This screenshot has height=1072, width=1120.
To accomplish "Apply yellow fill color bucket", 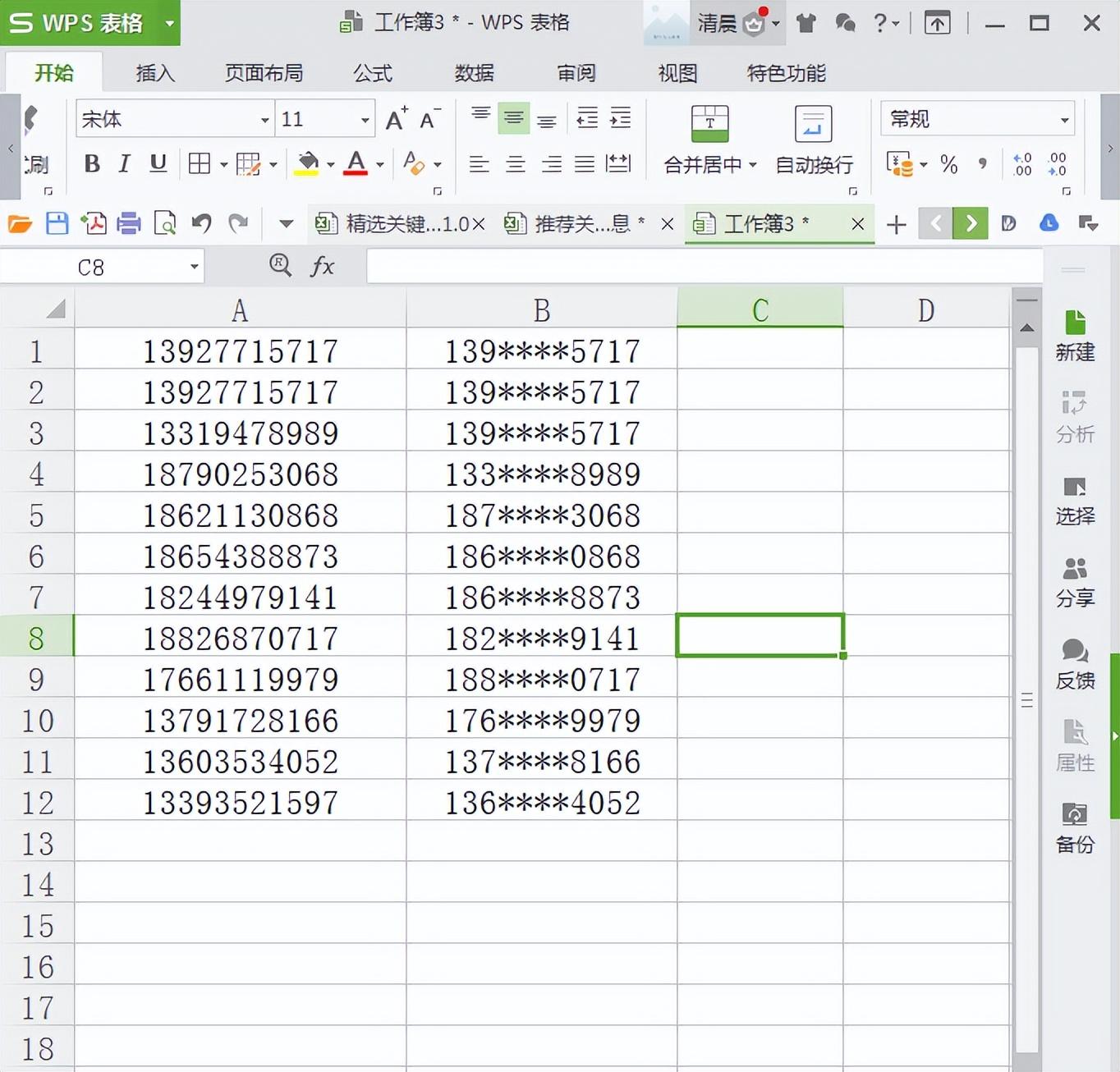I will 307,163.
